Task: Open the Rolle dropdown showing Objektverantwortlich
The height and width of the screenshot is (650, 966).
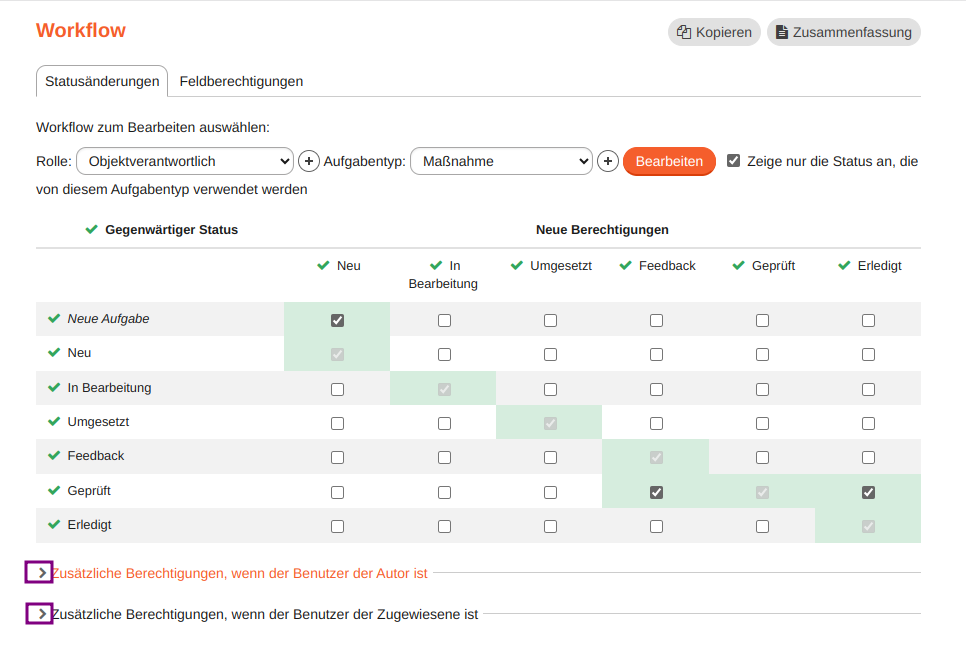Action: coord(184,160)
